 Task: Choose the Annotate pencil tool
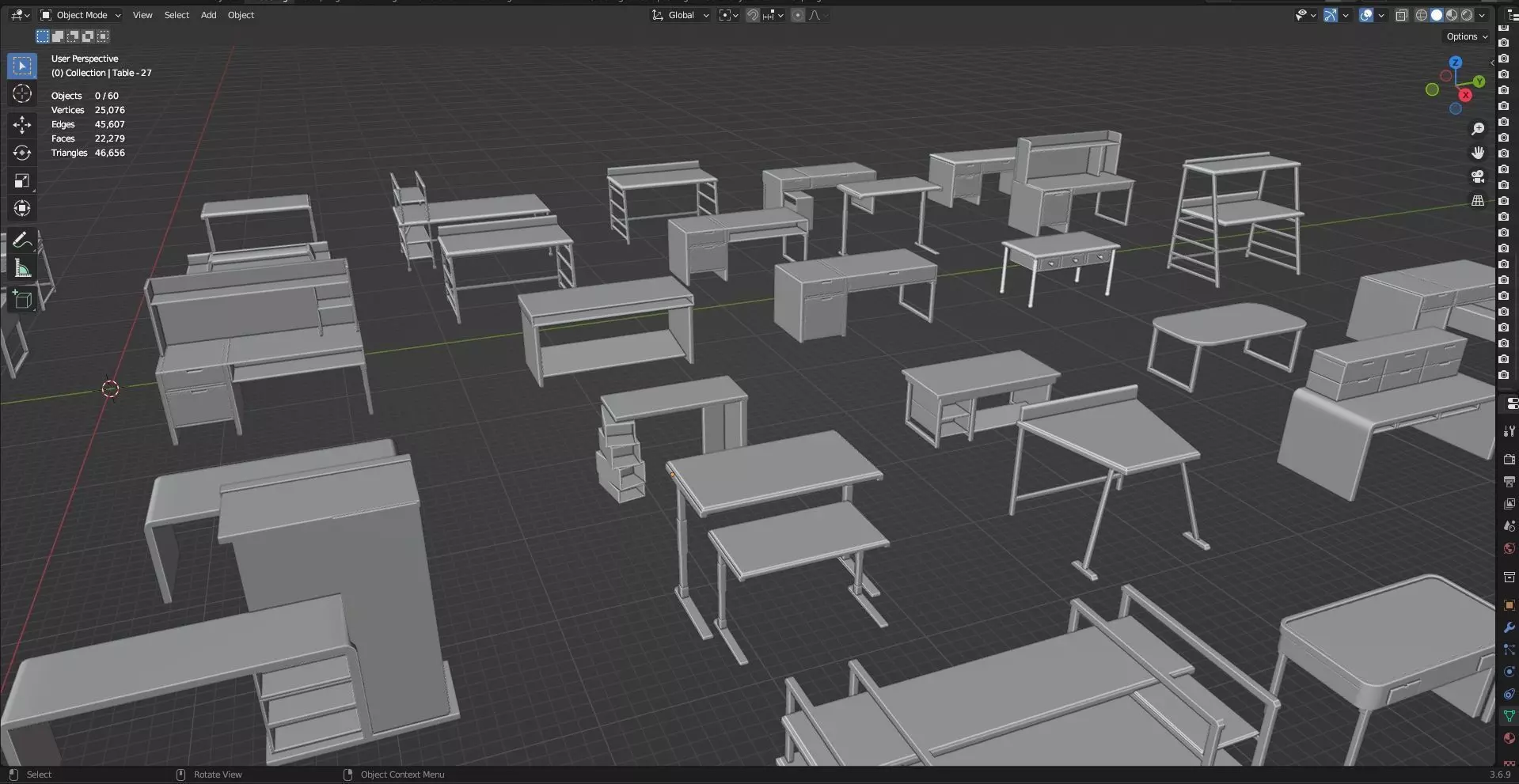[22, 241]
